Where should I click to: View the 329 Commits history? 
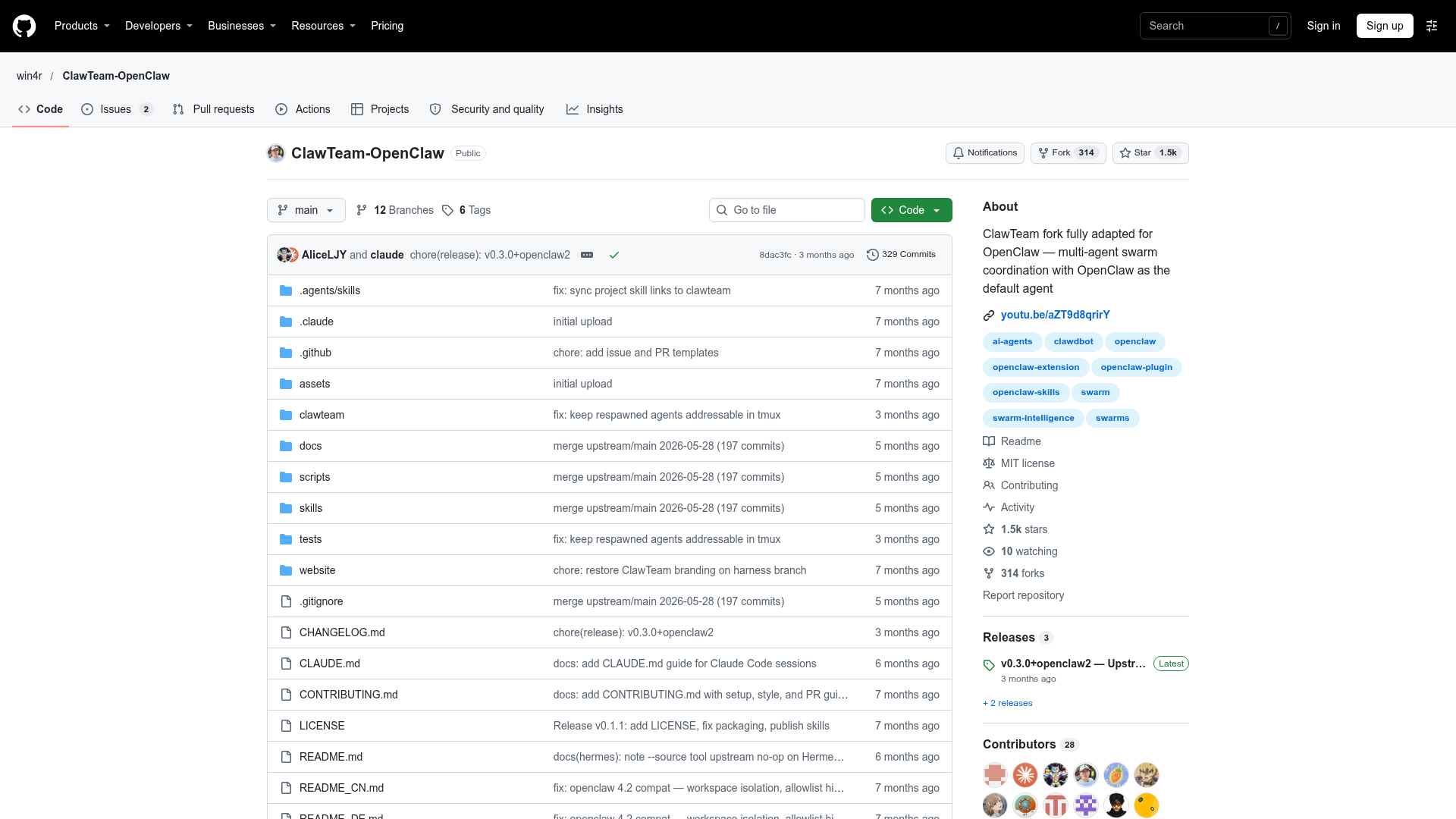(x=901, y=255)
